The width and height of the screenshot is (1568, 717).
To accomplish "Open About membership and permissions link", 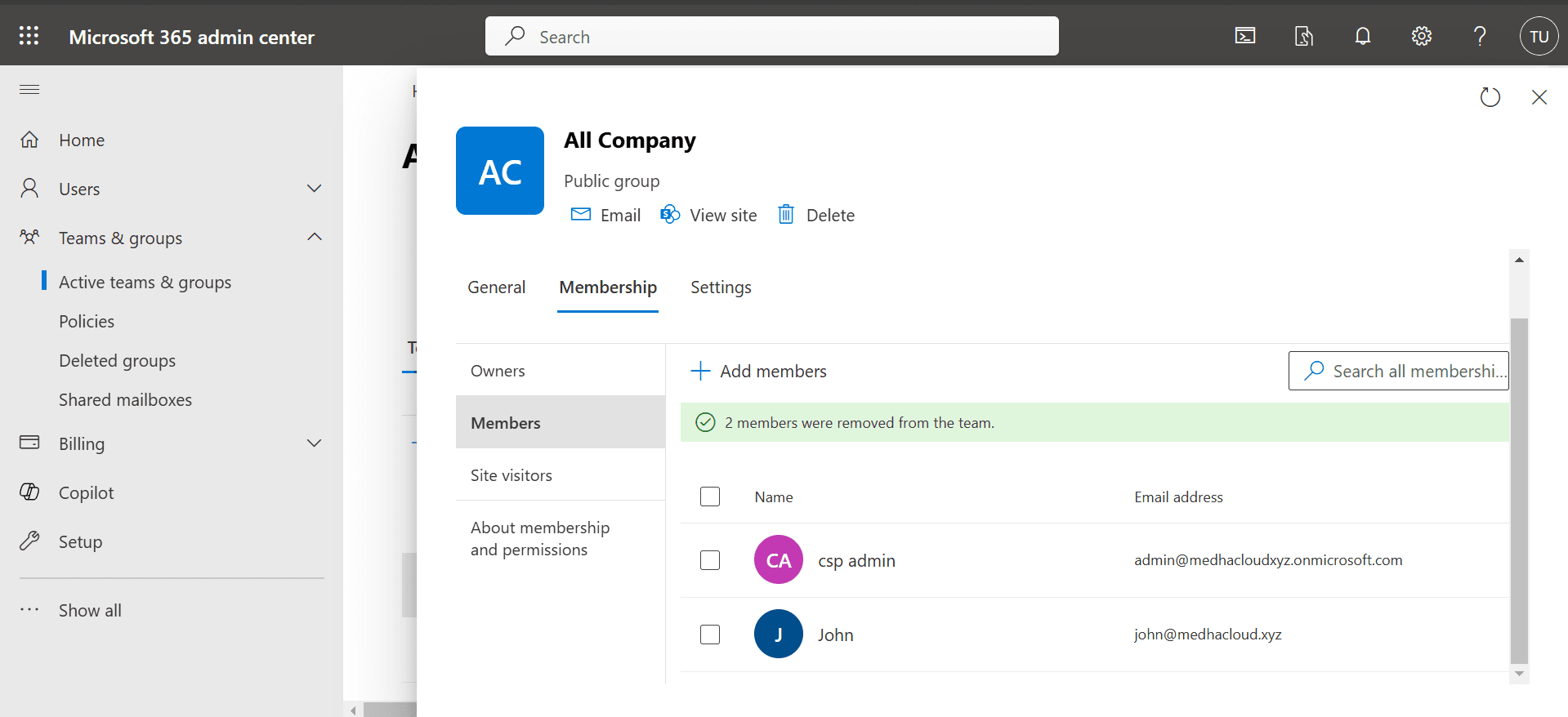I will [540, 538].
